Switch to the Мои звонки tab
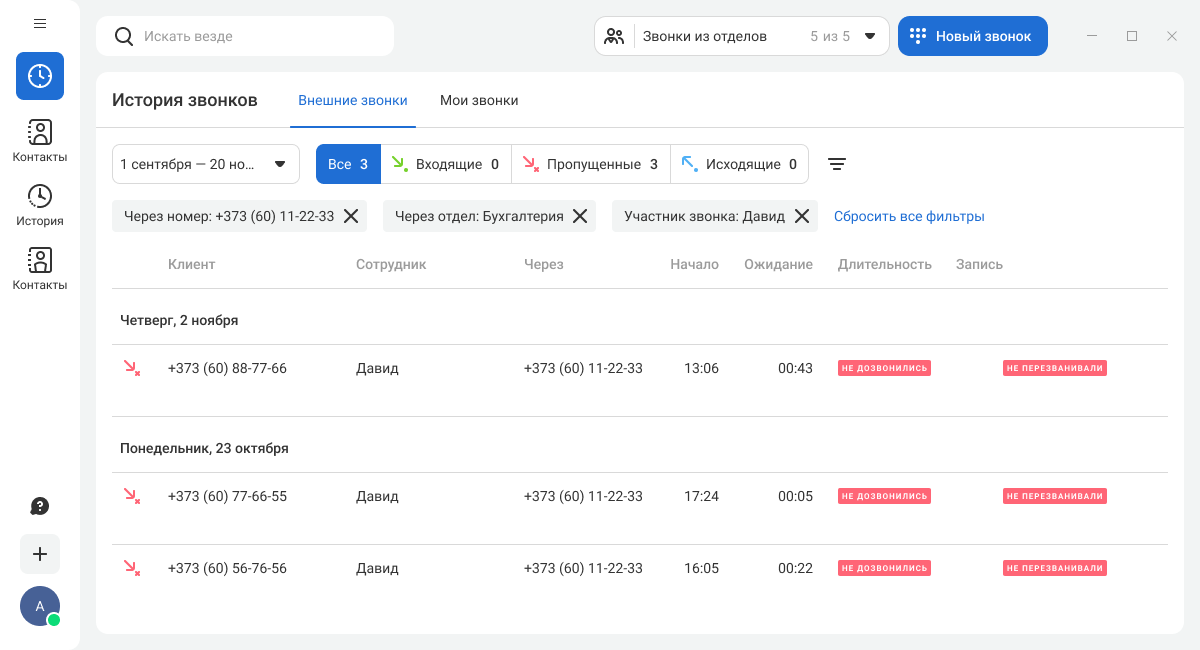The image size is (1200, 650). click(x=479, y=100)
